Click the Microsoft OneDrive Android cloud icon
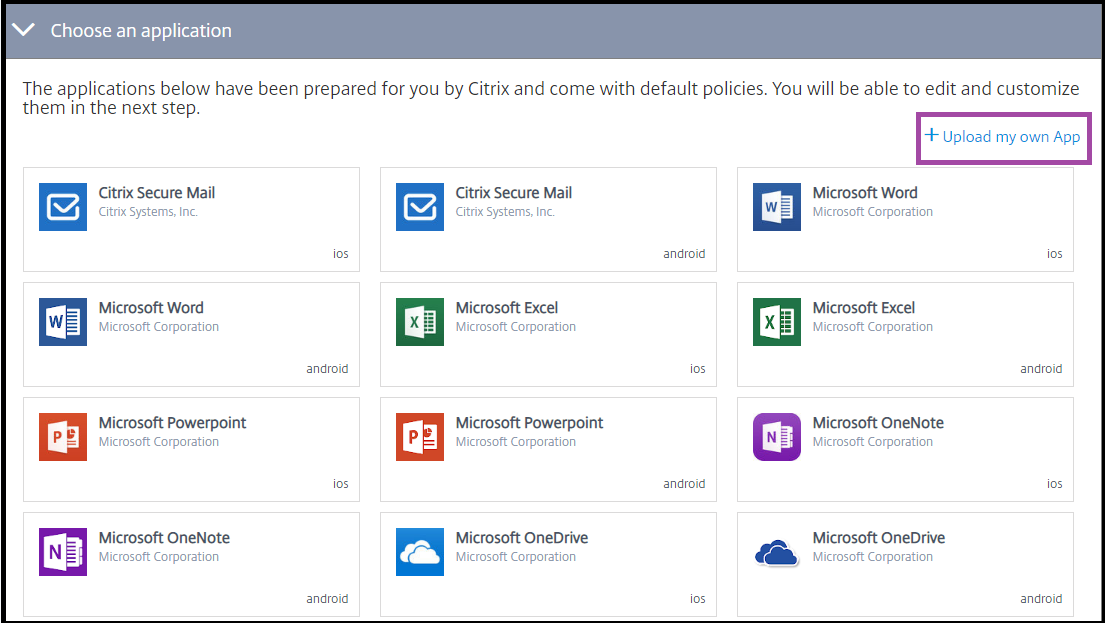Image resolution: width=1105 pixels, height=623 pixels. coord(777,552)
